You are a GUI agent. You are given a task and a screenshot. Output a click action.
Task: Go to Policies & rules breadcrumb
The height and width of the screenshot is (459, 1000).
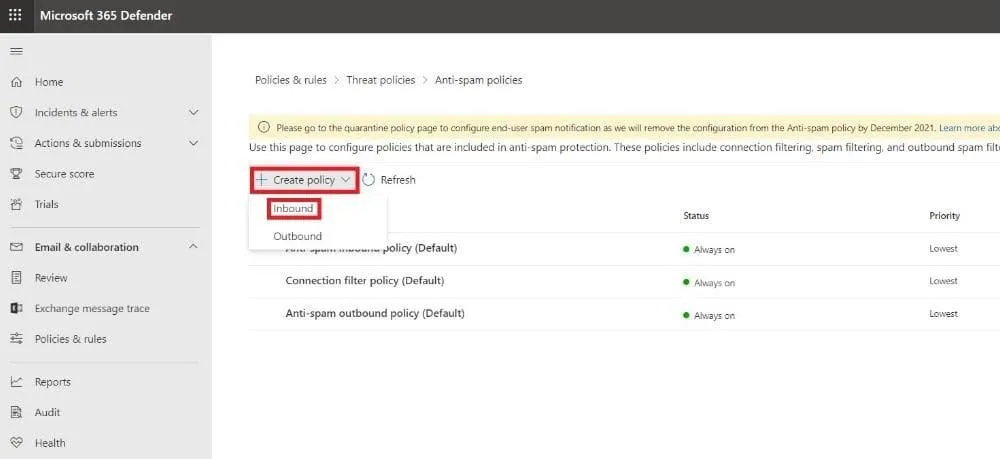(x=290, y=80)
